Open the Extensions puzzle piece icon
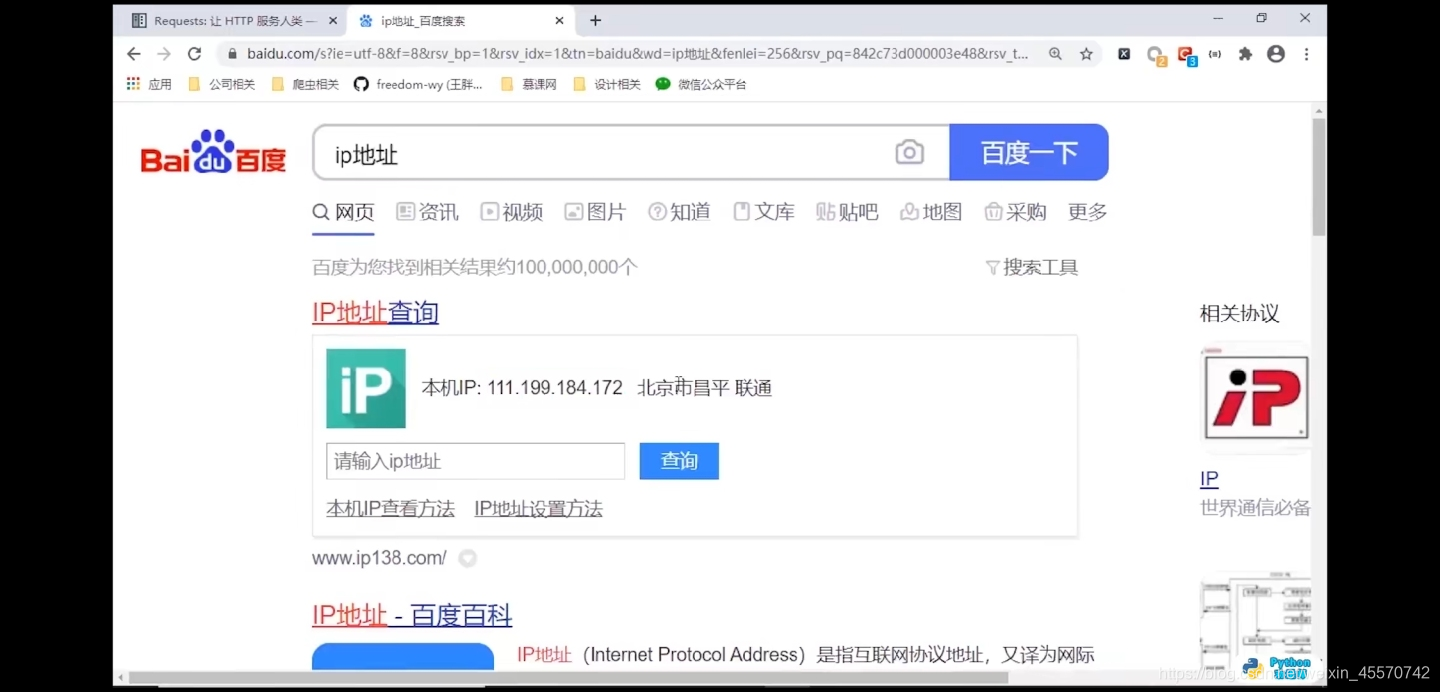1440x692 pixels. (1245, 54)
